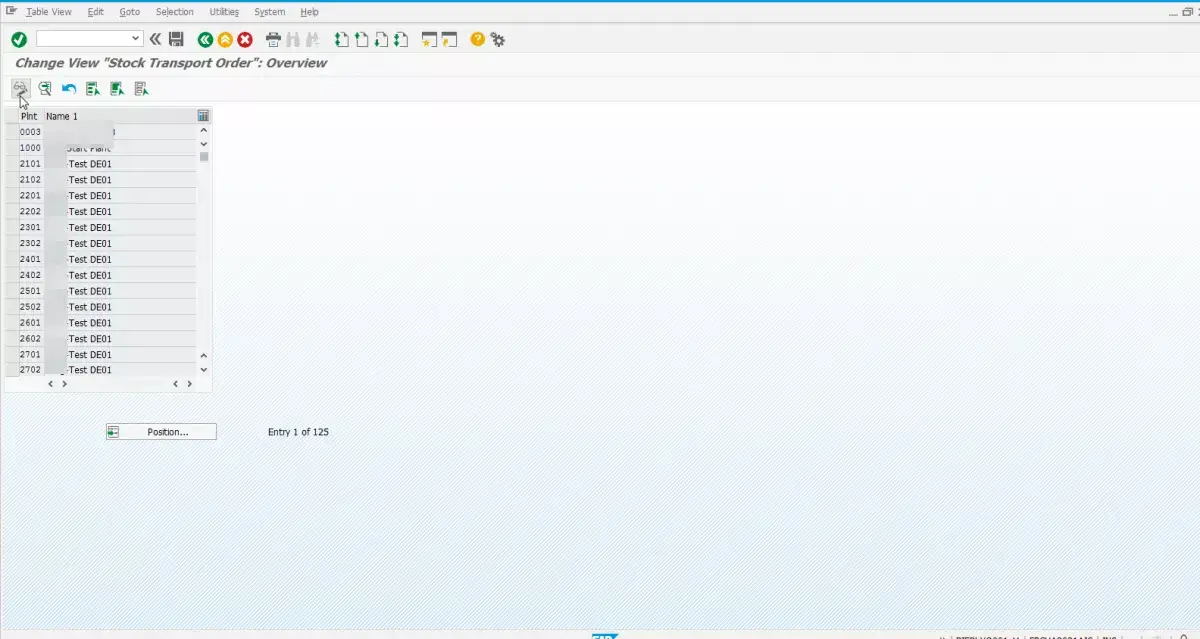Open the table settings configuration icon
The height and width of the screenshot is (639, 1200).
(x=204, y=116)
